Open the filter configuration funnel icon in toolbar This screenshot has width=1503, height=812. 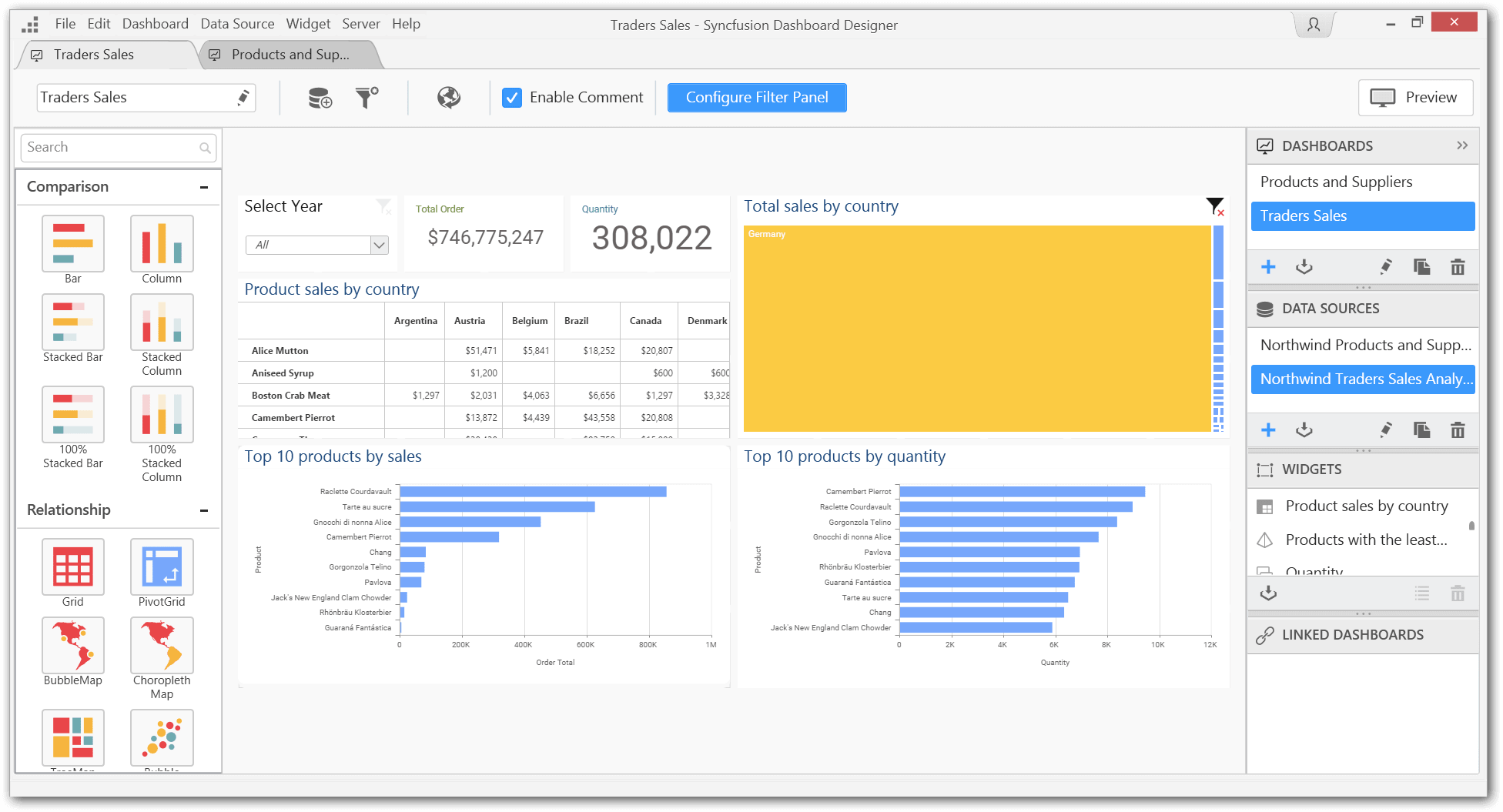[x=367, y=98]
